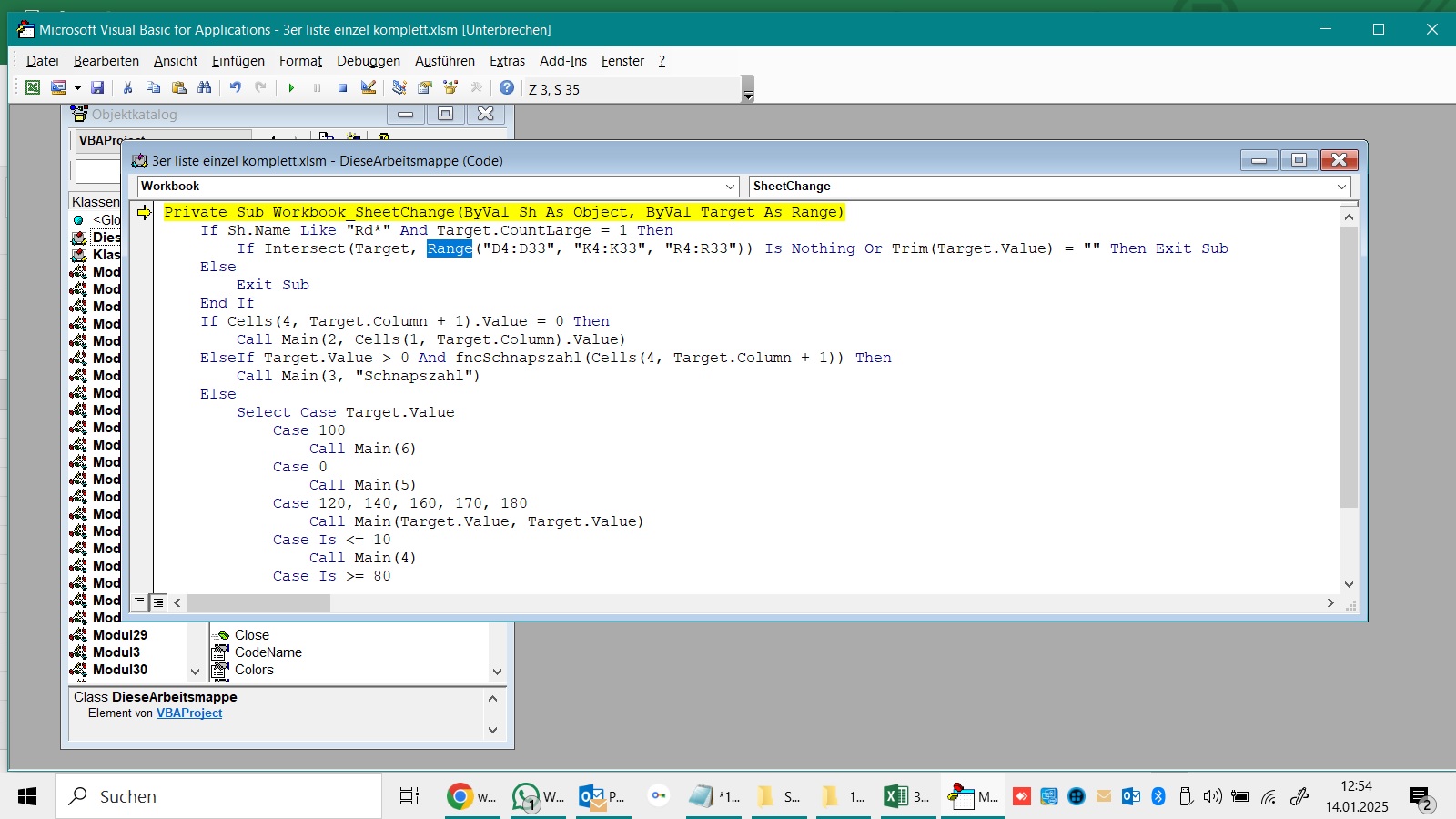The width and height of the screenshot is (1456, 819).
Task: Maximize the Objektkatalog window
Action: [445, 114]
